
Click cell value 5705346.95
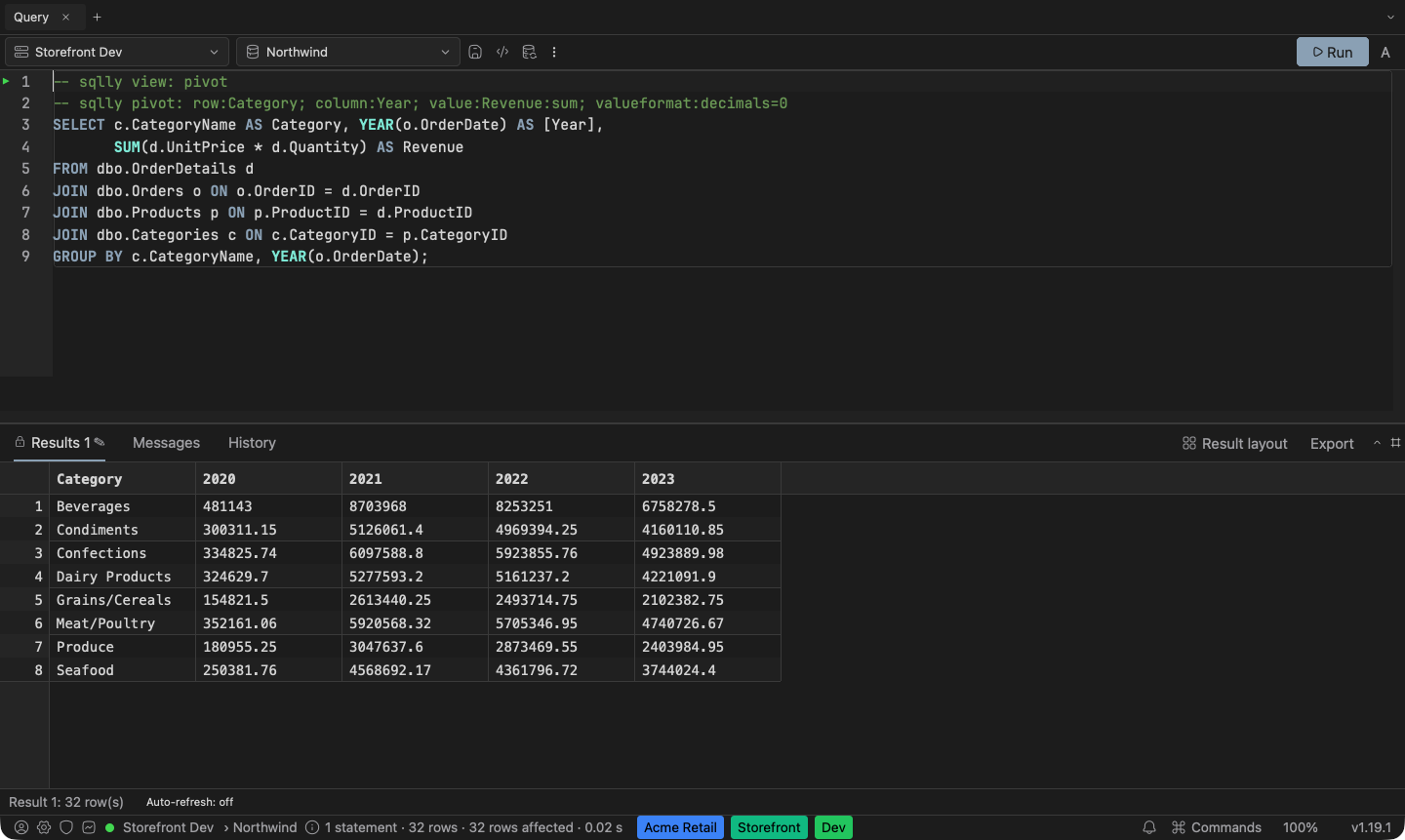[561, 623]
